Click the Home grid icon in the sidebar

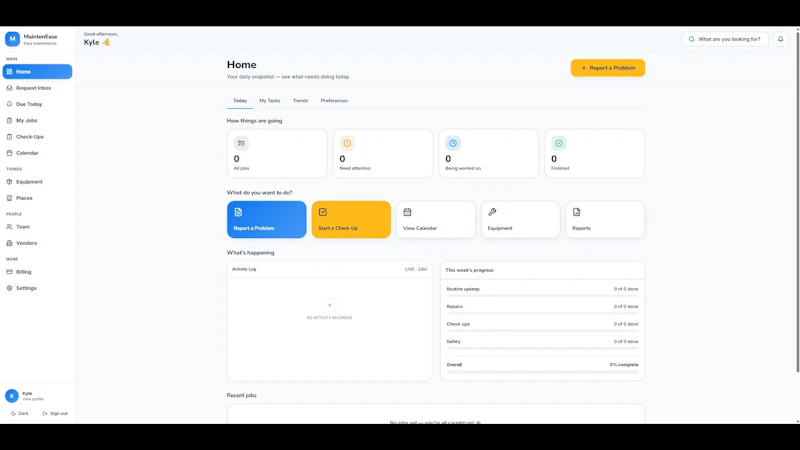pyautogui.click(x=9, y=71)
